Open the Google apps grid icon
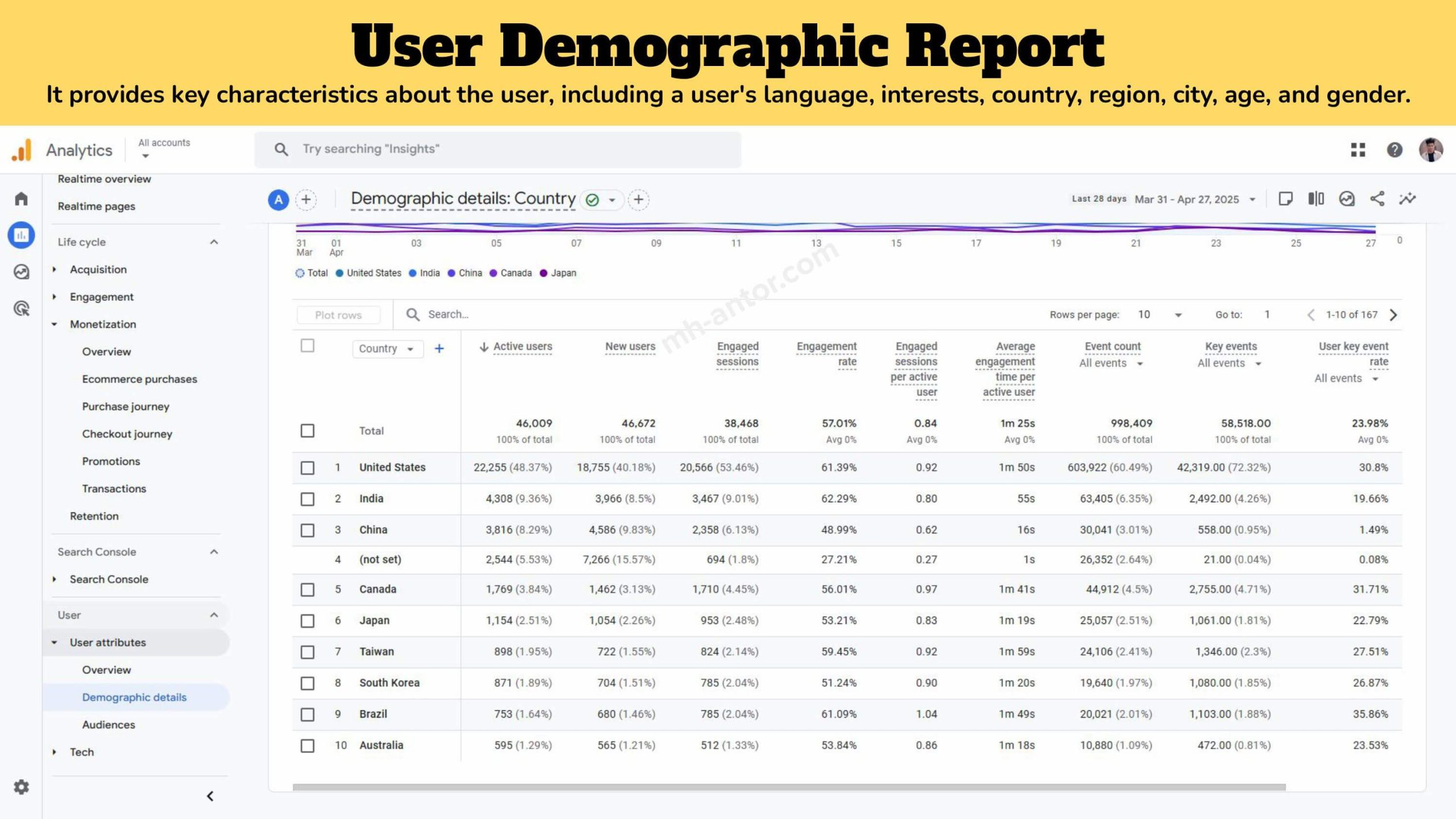The height and width of the screenshot is (819, 1456). [x=1358, y=150]
